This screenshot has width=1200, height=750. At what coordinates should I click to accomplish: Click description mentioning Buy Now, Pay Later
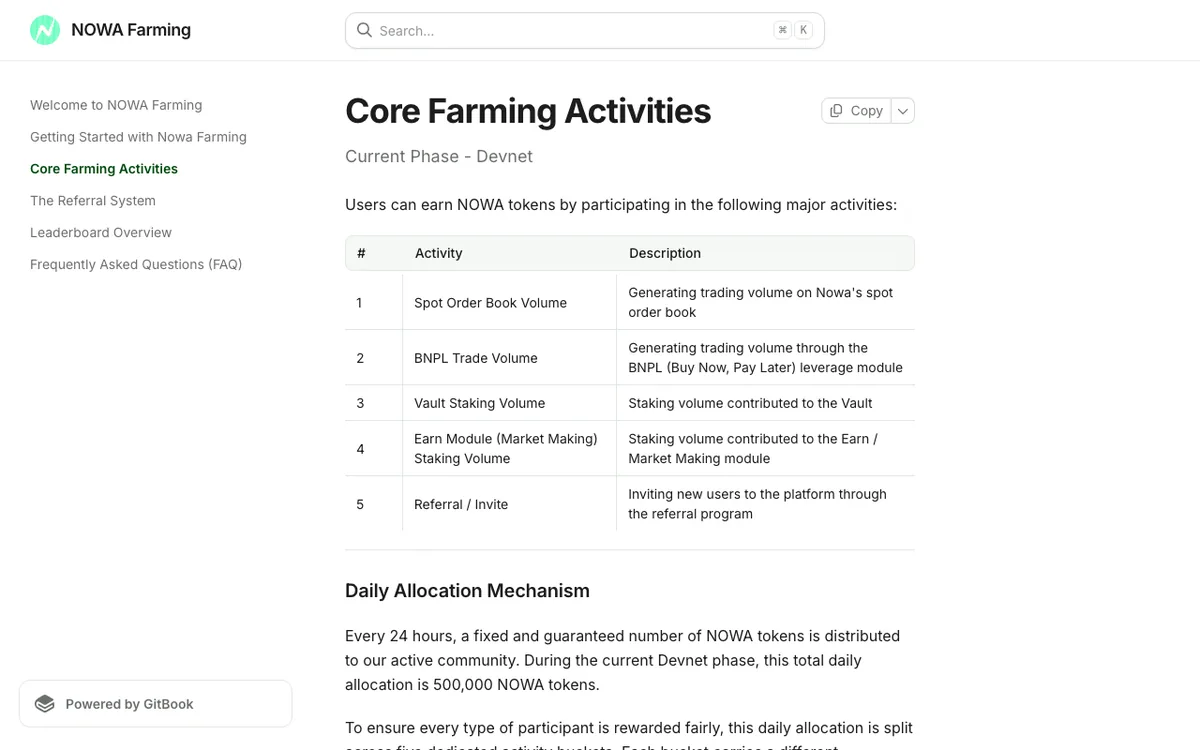765,358
